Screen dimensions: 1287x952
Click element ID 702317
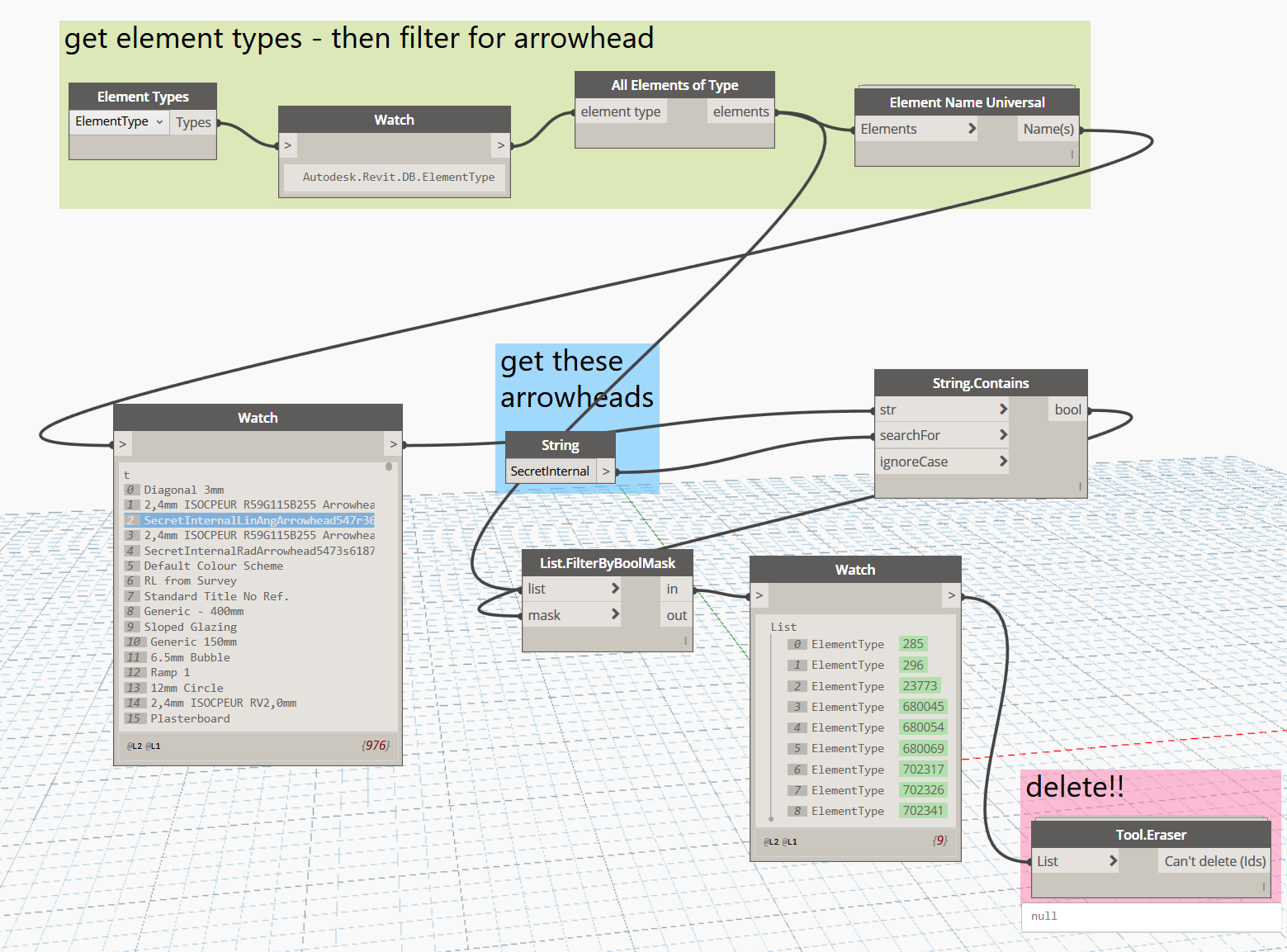(x=923, y=770)
